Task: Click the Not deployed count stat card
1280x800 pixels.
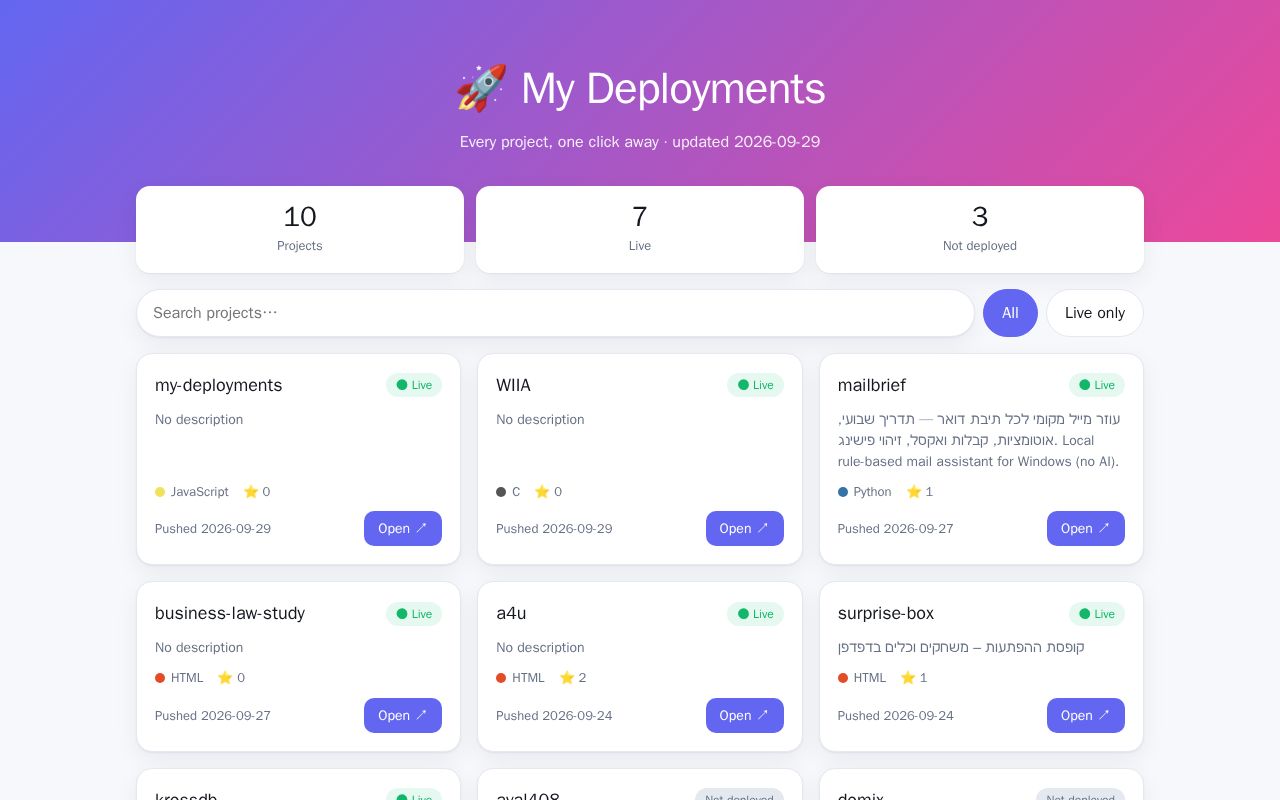Action: point(980,229)
